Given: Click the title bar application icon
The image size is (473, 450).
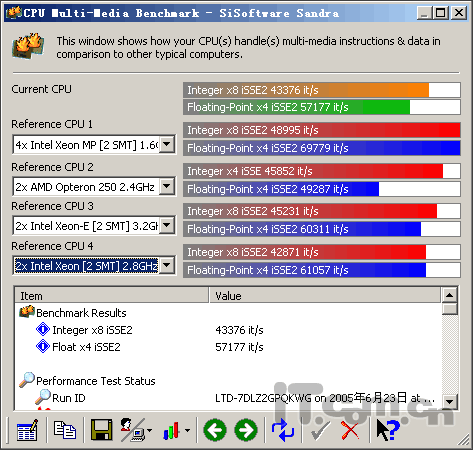Looking at the screenshot, I should coord(14,13).
